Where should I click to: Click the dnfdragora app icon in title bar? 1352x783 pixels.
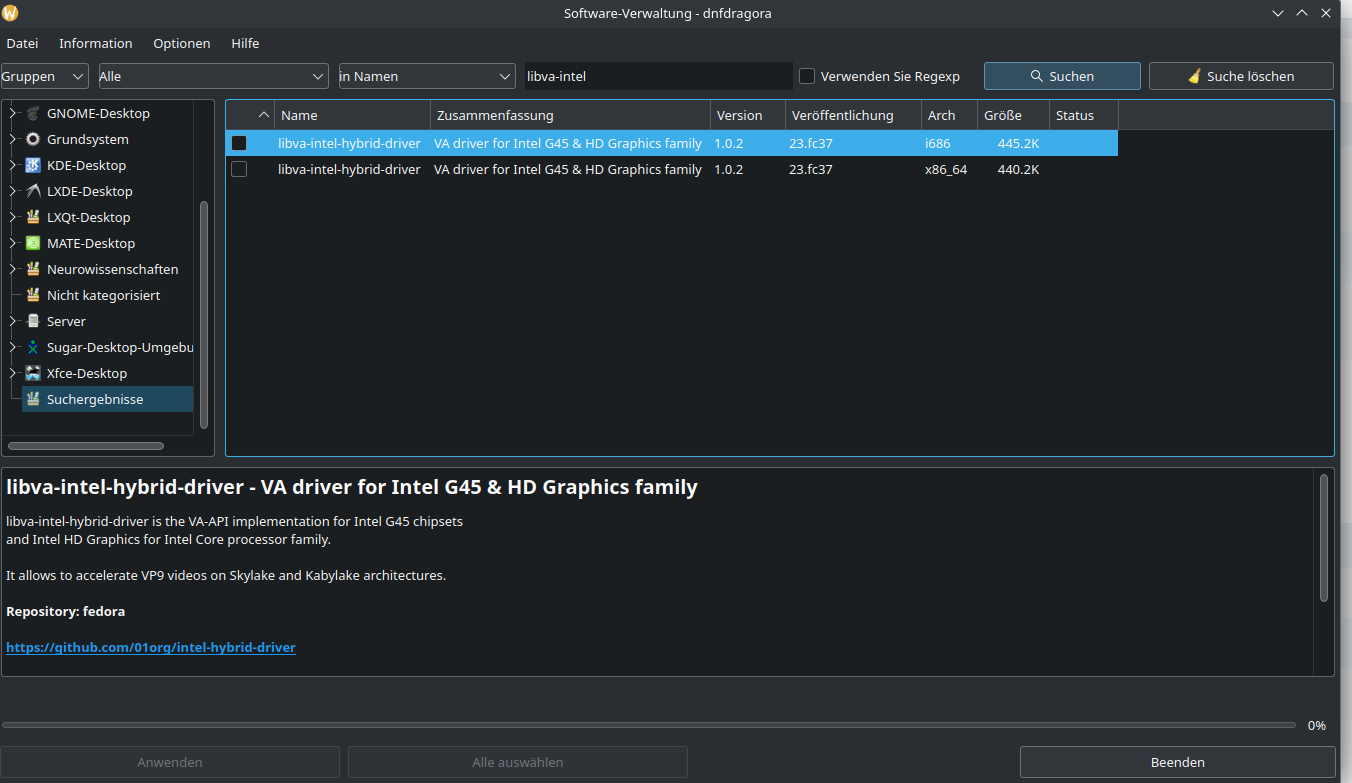[x=11, y=13]
